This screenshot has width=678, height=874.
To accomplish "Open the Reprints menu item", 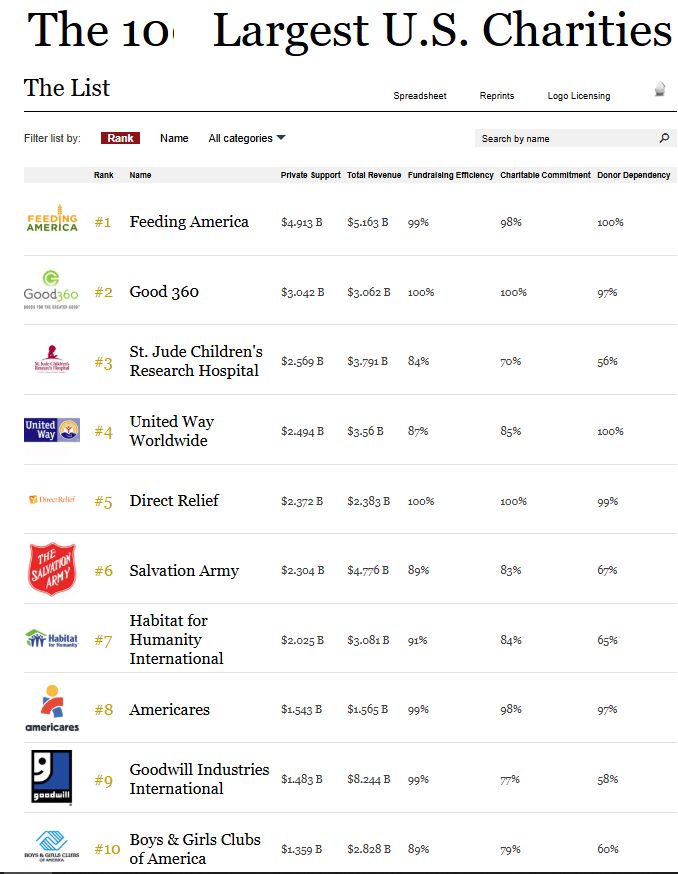I will tap(497, 96).
